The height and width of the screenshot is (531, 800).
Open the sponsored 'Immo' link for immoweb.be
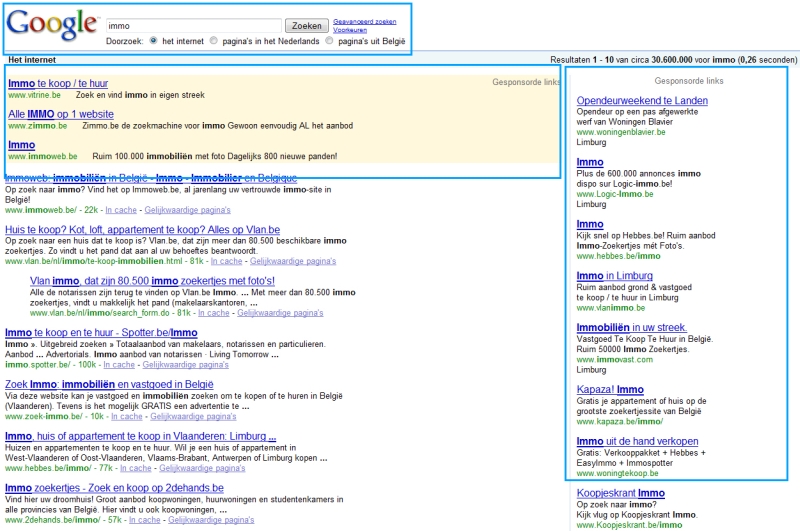point(21,145)
